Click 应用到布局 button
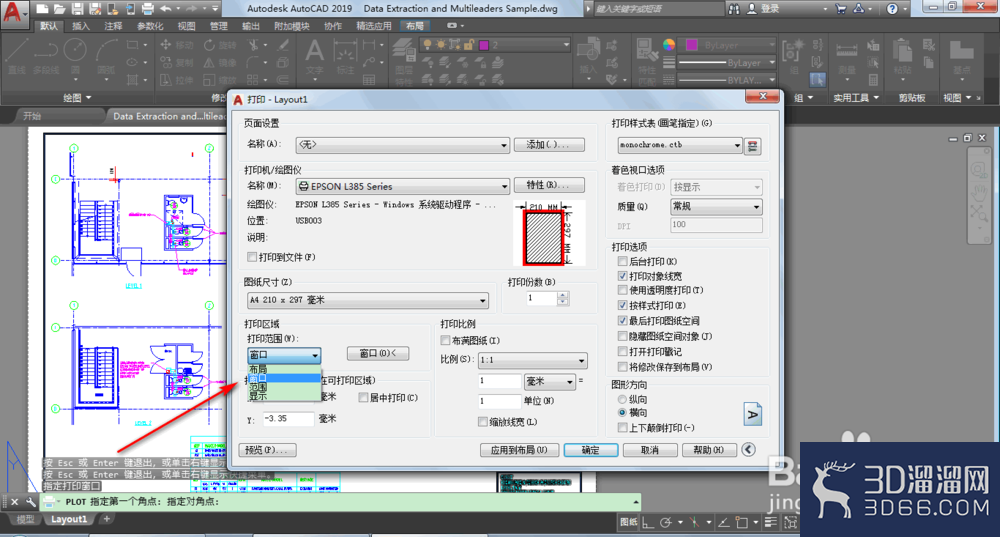The height and width of the screenshot is (537, 1000). pyautogui.click(x=519, y=450)
